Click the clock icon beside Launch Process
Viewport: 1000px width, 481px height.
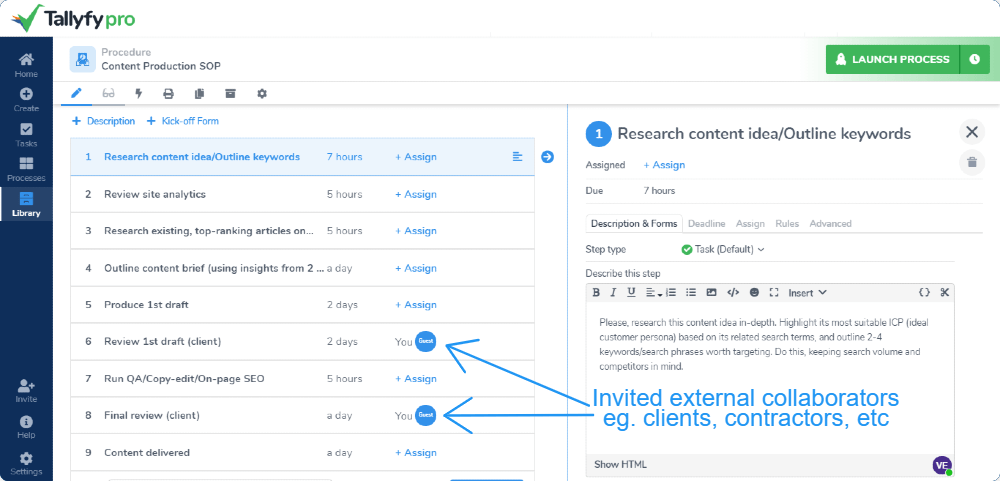tap(974, 59)
